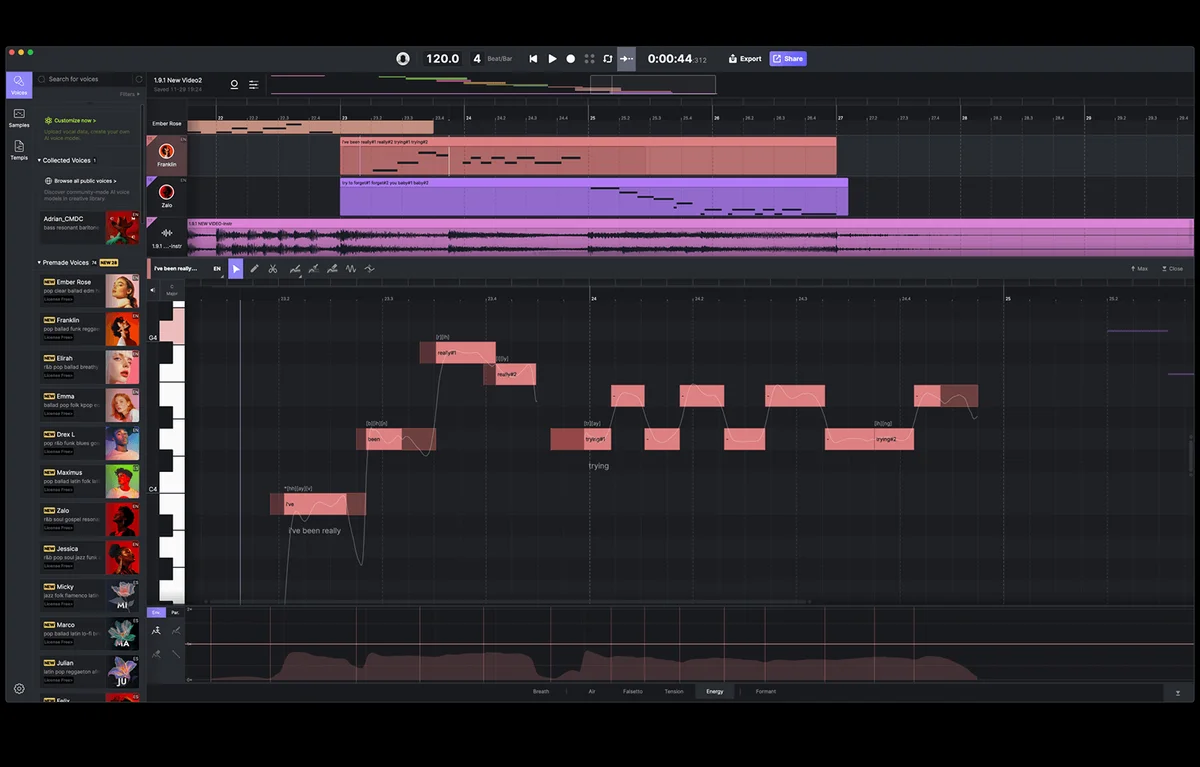The width and height of the screenshot is (1200, 767).
Task: Click the Export button
Action: tap(745, 59)
